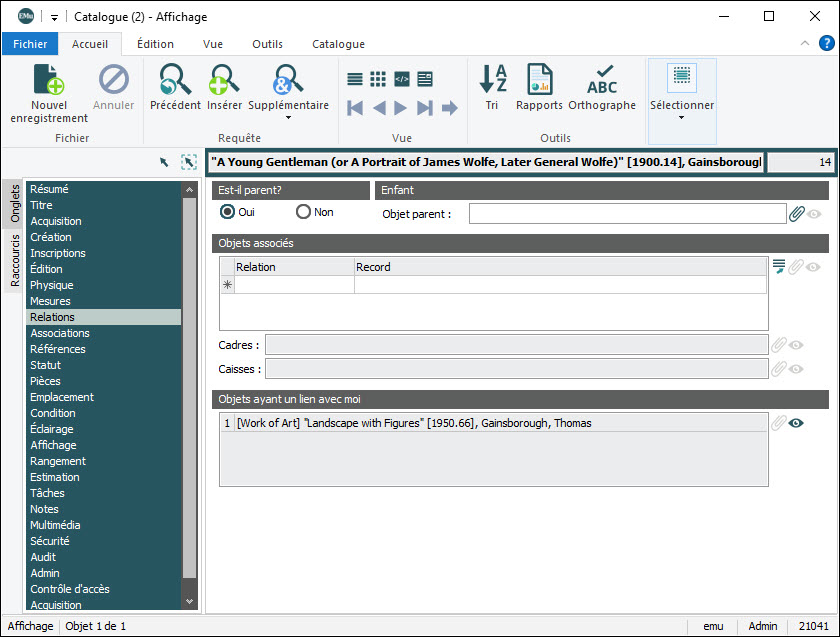
Task: Run the Orthographe spell check
Action: [x=601, y=80]
